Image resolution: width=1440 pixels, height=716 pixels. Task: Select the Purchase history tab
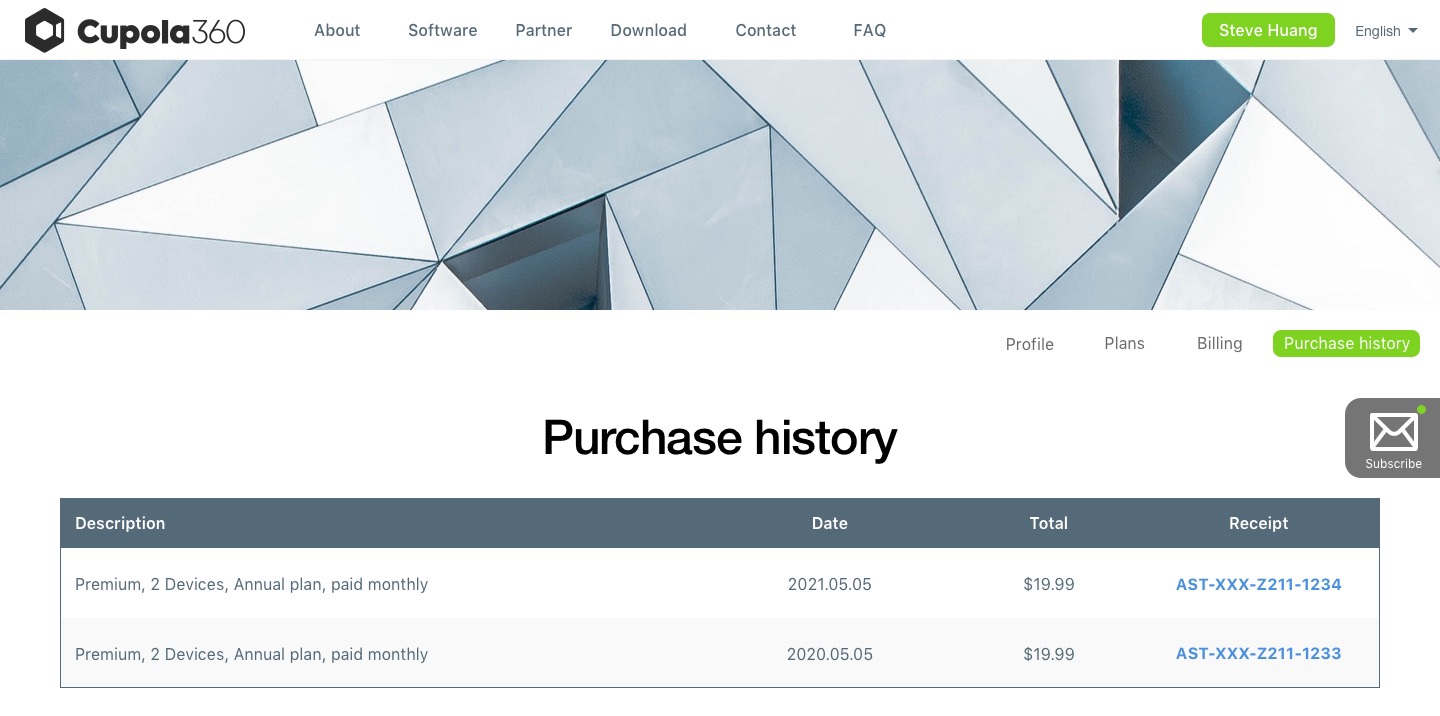(1346, 343)
